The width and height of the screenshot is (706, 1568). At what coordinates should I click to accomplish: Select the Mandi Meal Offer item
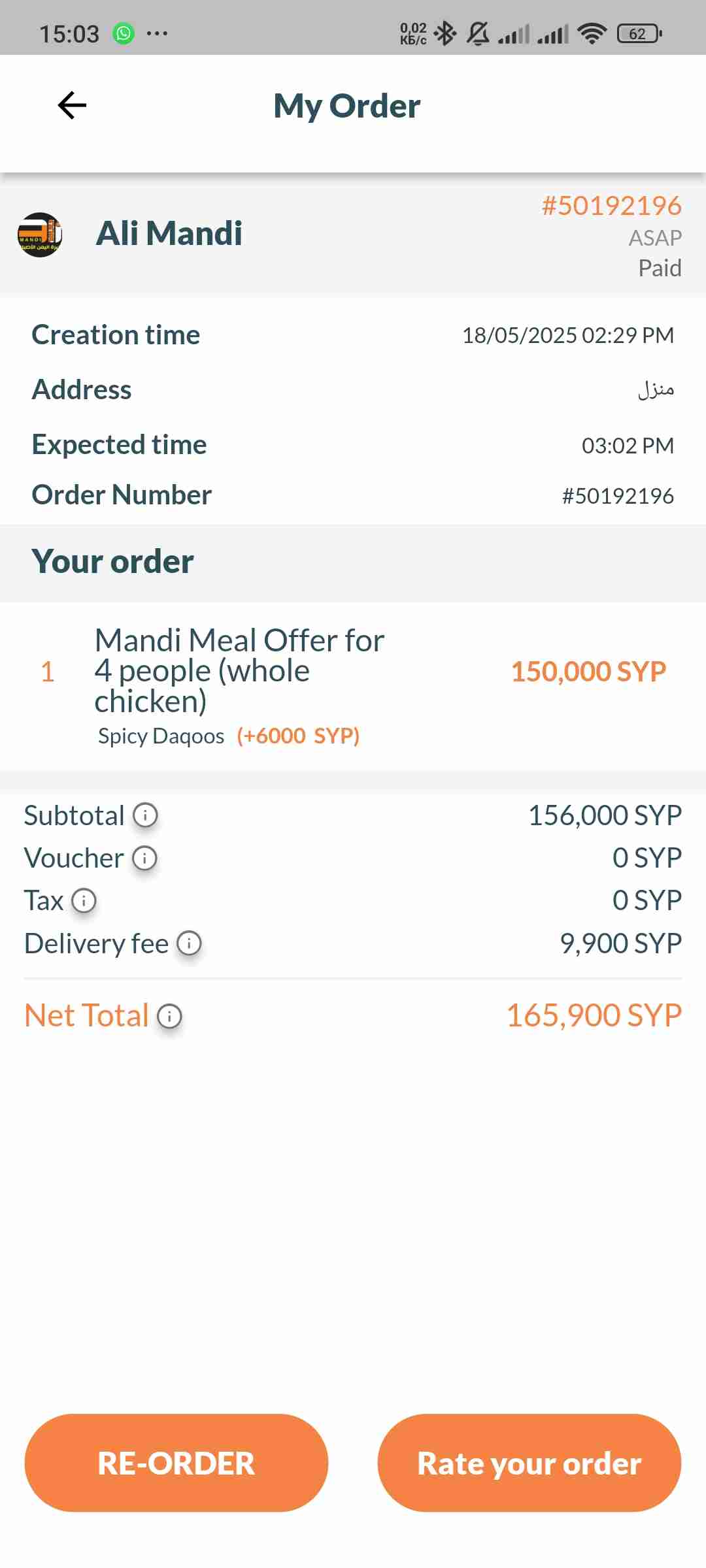click(x=239, y=670)
